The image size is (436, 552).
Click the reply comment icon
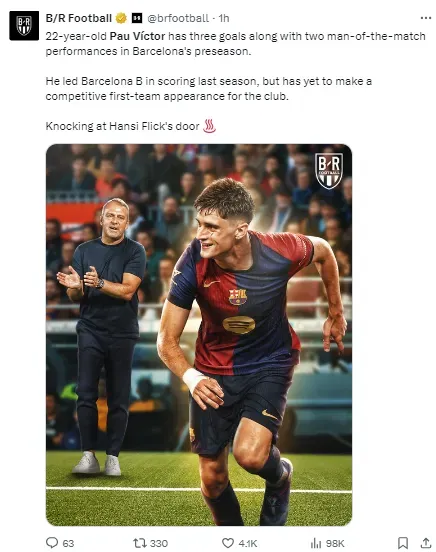[52, 542]
